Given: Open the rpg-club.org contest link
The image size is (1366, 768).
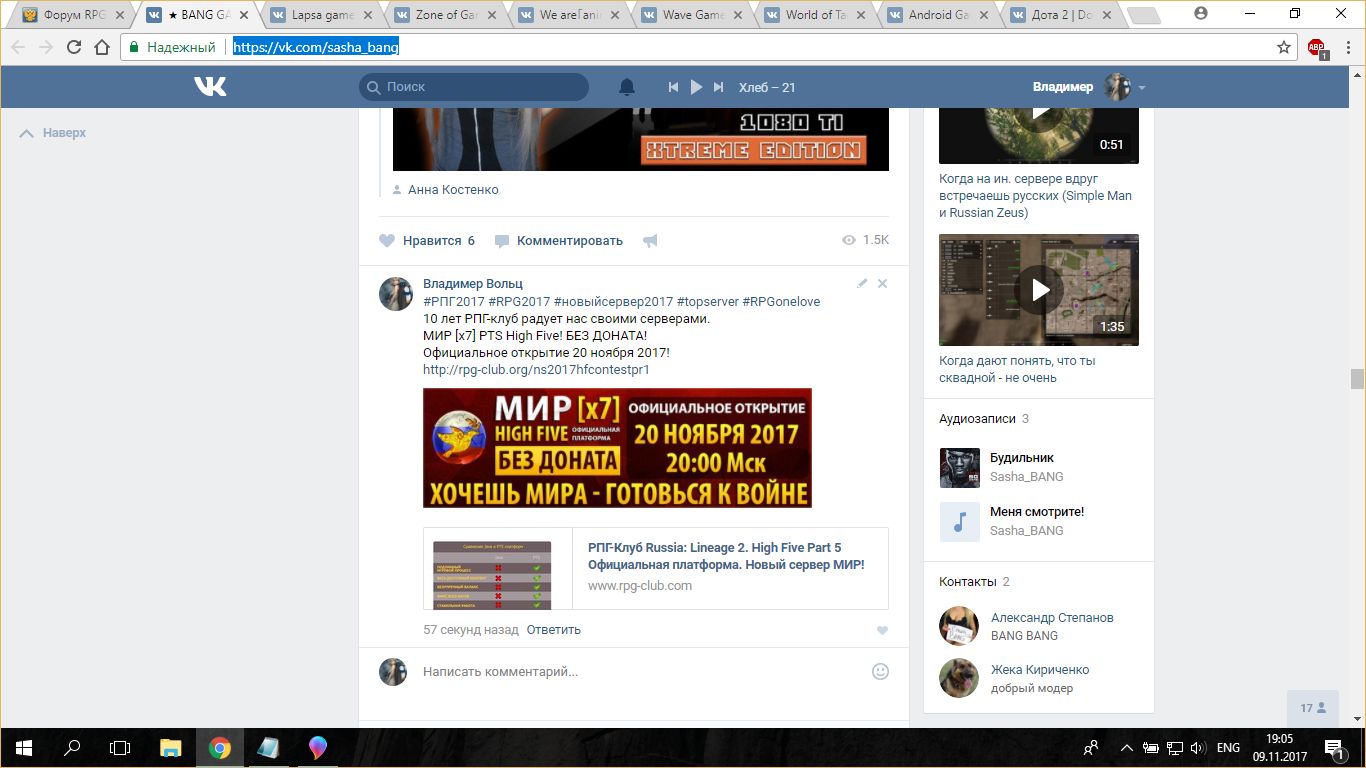Looking at the screenshot, I should (536, 370).
